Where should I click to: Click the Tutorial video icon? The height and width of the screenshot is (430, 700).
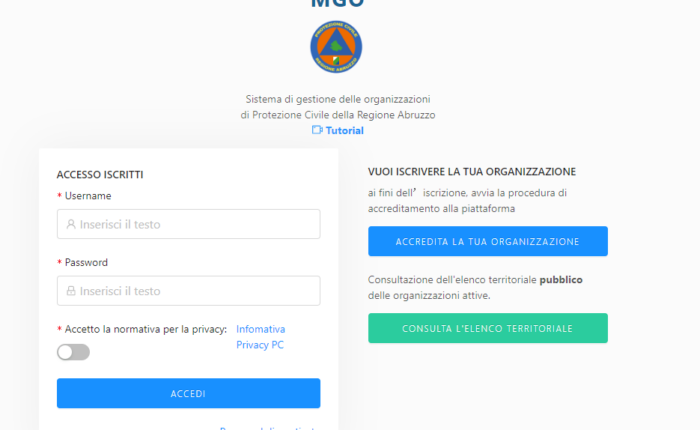pyautogui.click(x=317, y=130)
